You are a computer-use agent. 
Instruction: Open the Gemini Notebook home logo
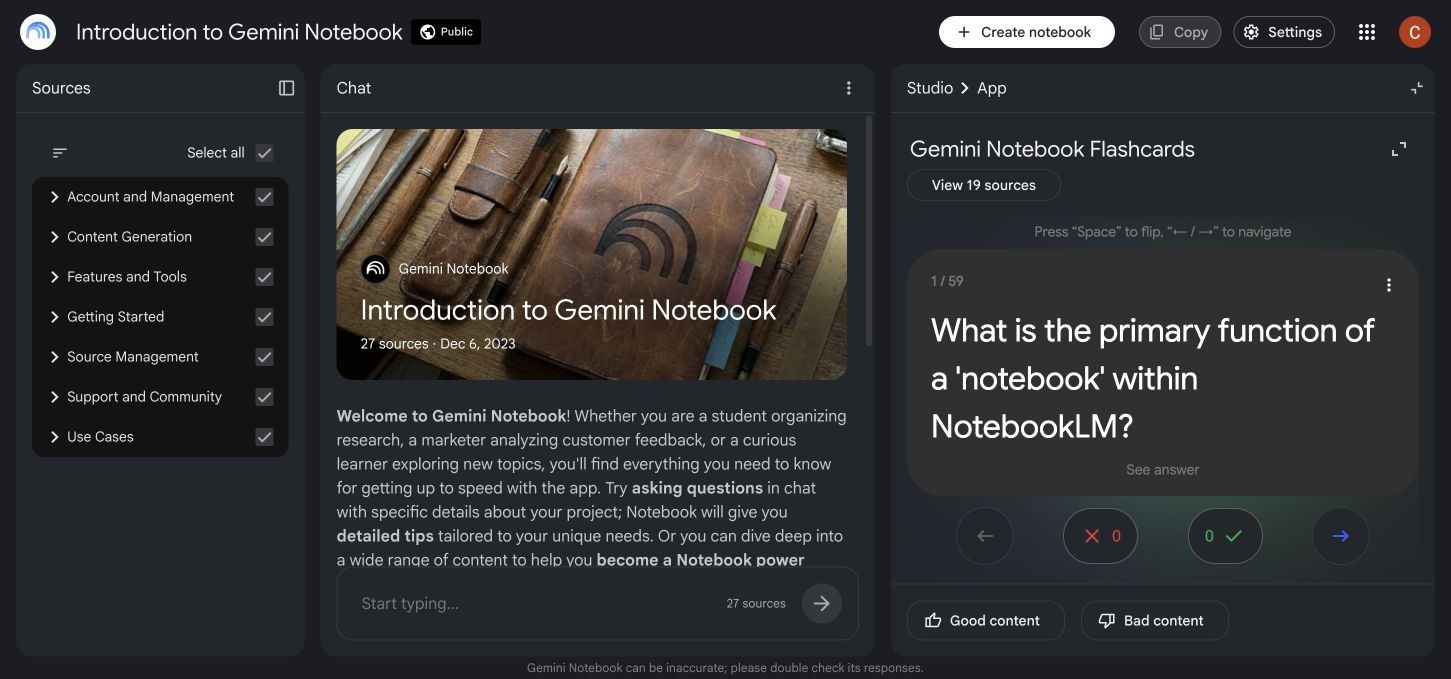(38, 32)
